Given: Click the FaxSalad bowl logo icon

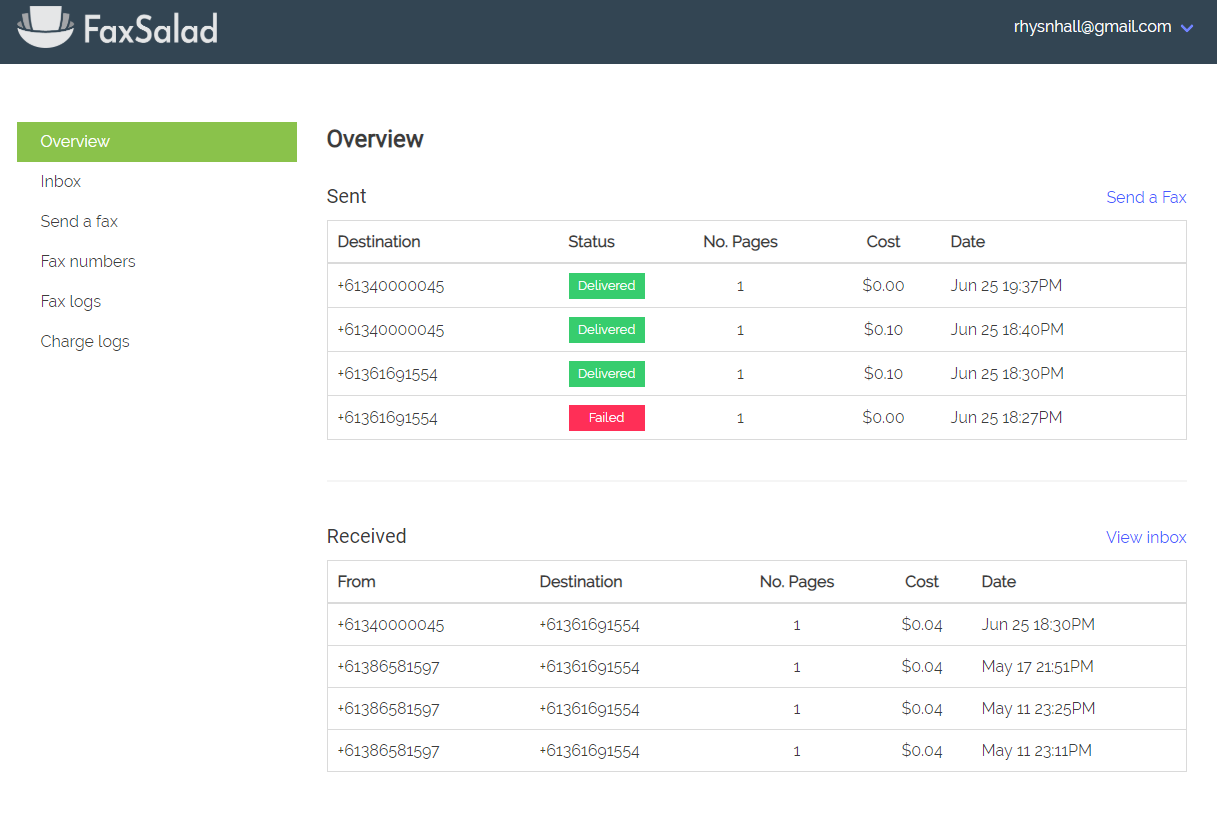Looking at the screenshot, I should pos(46,27).
